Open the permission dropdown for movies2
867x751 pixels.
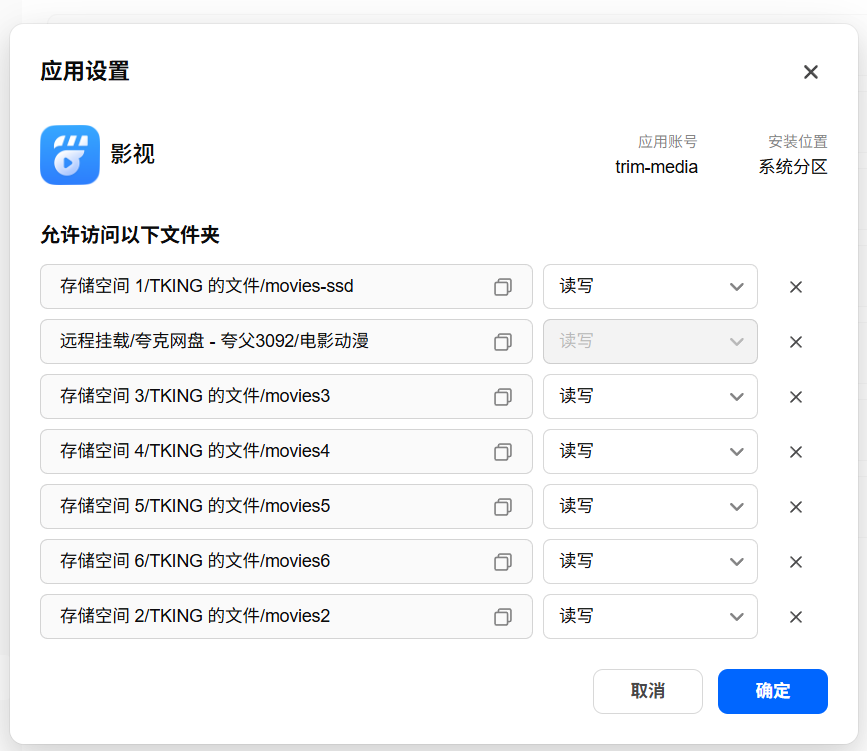tap(650, 617)
